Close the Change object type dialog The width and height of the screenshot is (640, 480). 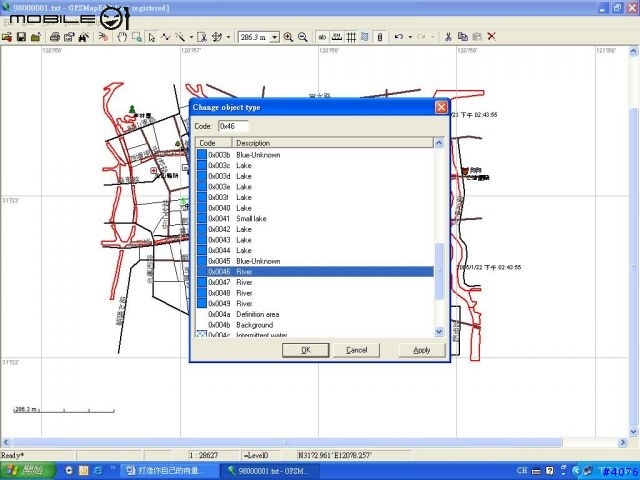441,107
